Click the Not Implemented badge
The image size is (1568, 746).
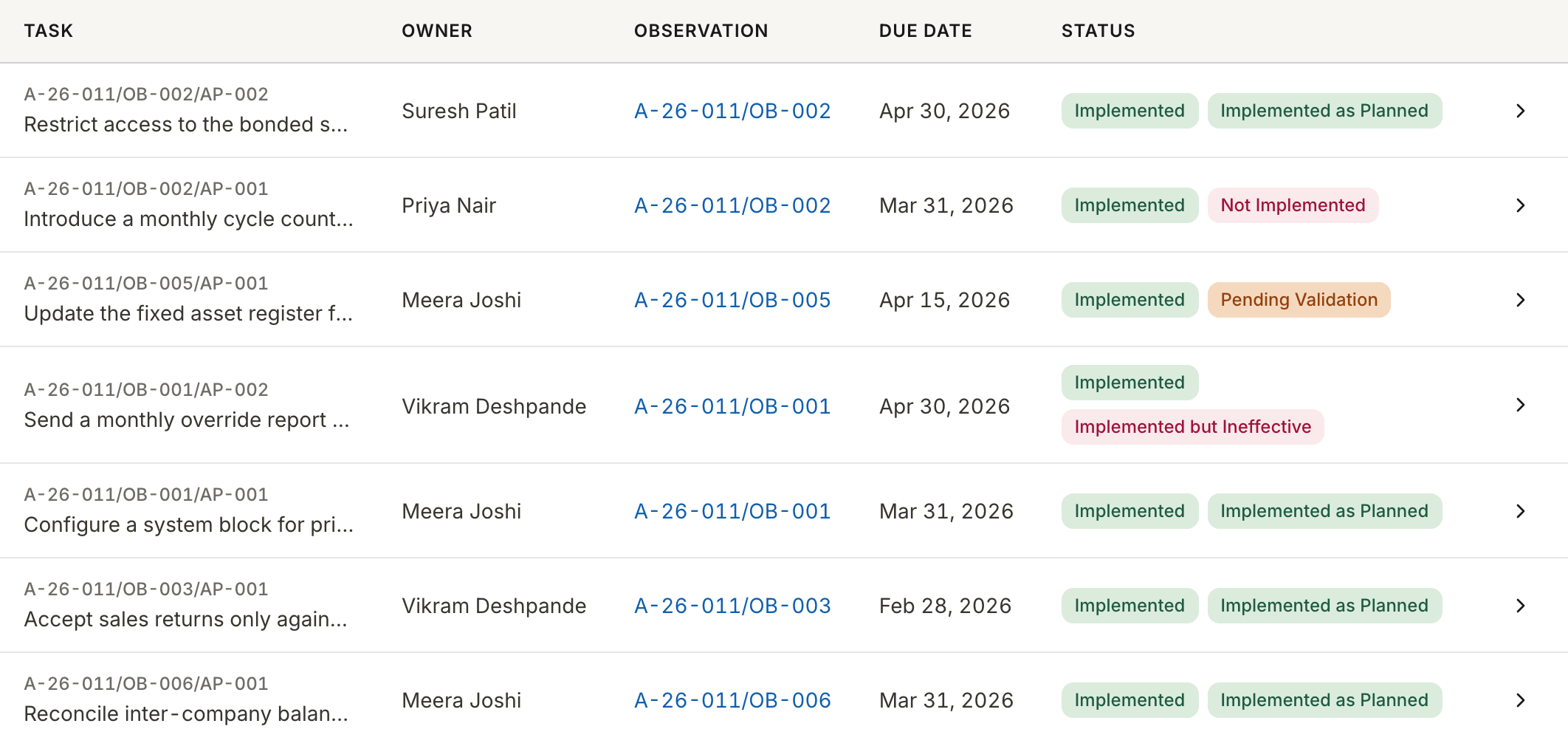1293,205
